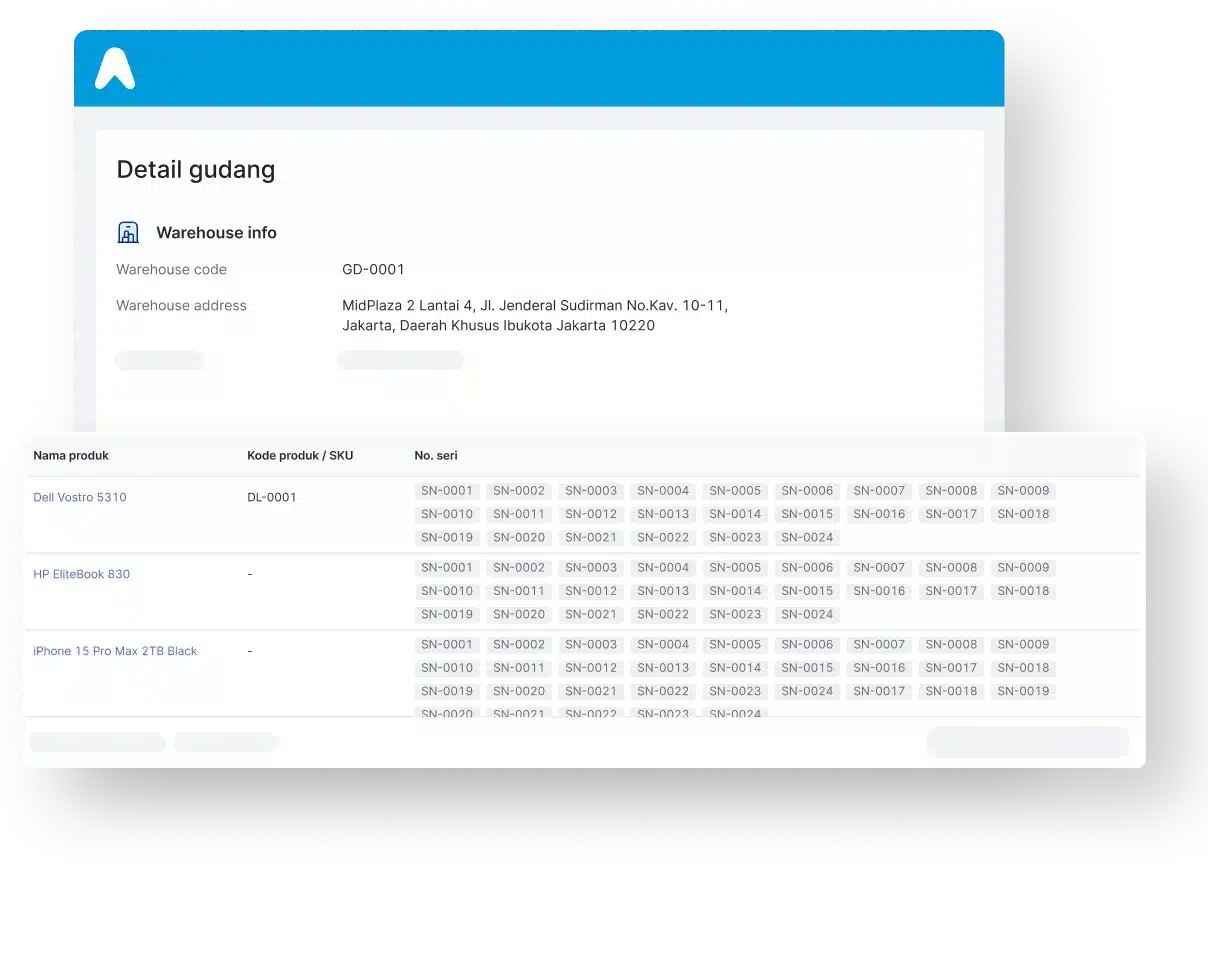Open iPhone 15 Pro Max 2TB Black
Image resolution: width=1208 pixels, height=958 pixels.
click(115, 651)
